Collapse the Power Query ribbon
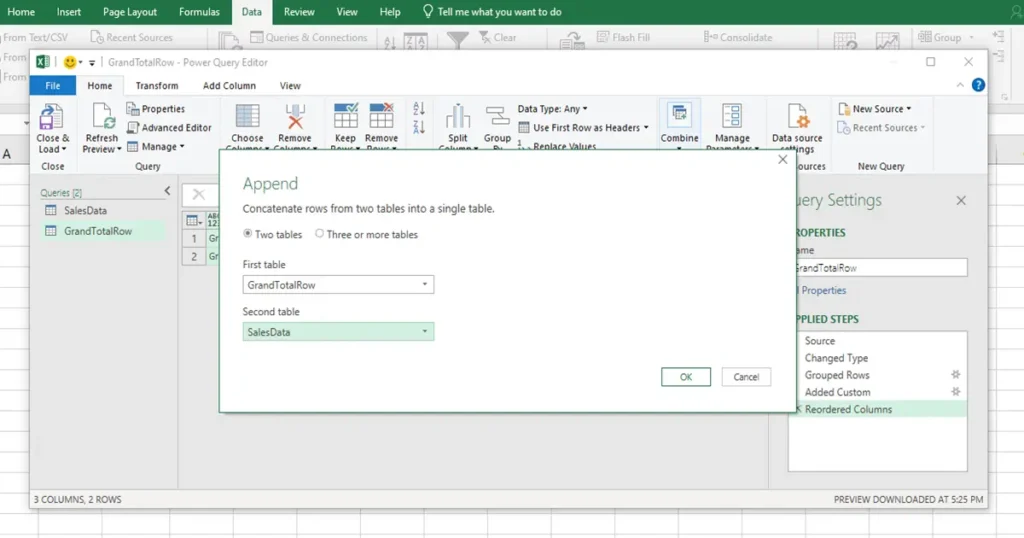 960,85
